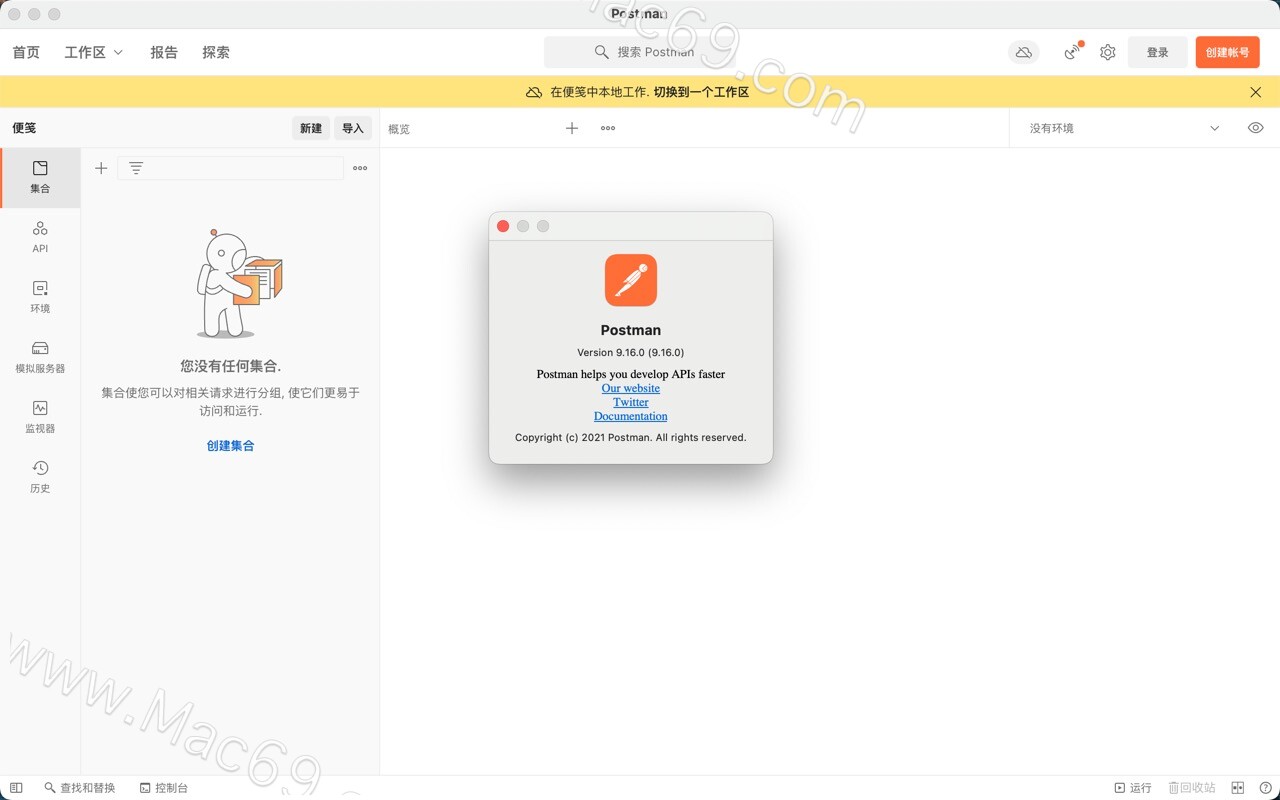Viewport: 1280px width, 800px height.
Task: Select the Collections (集合) sidebar icon
Action: click(x=40, y=178)
